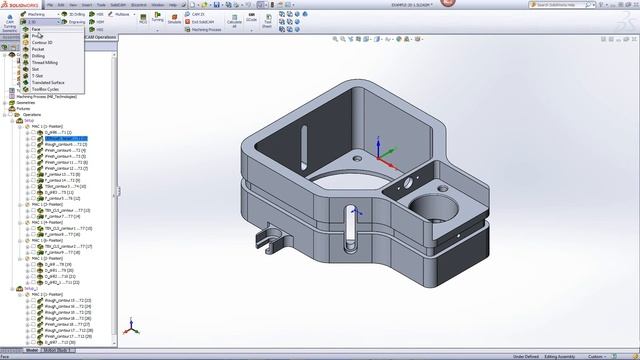Collapse the Setup node in the tree
Viewport: 640px width, 360px height.
(12, 121)
